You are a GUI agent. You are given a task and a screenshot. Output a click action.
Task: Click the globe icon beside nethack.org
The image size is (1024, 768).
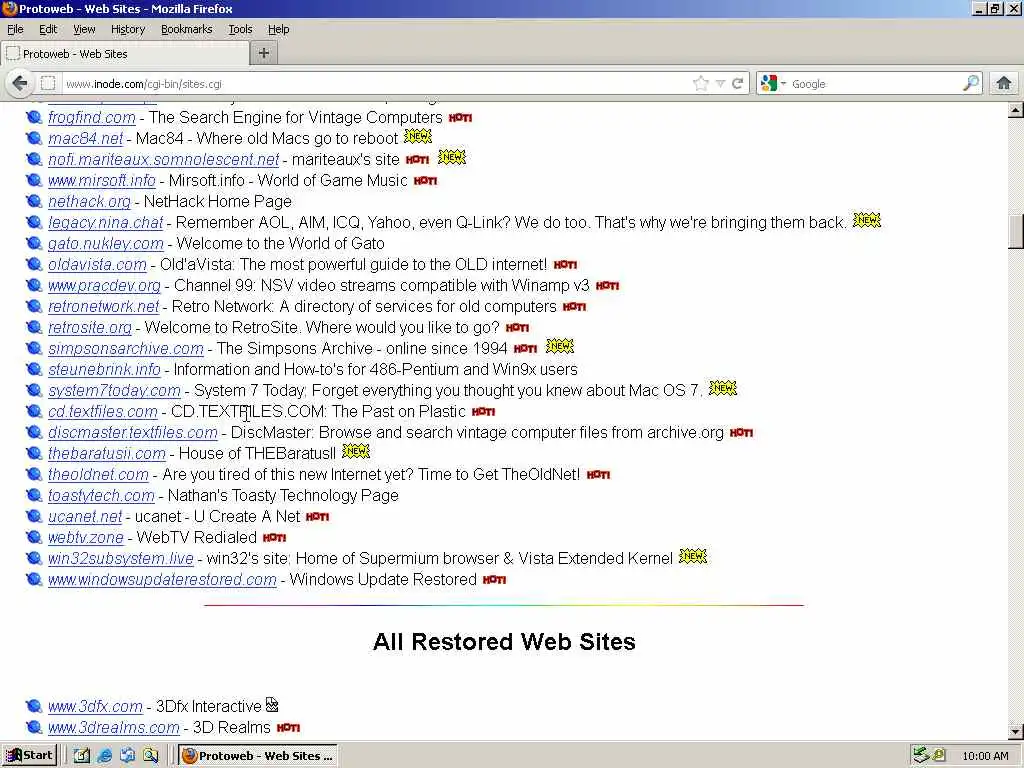[x=34, y=202]
